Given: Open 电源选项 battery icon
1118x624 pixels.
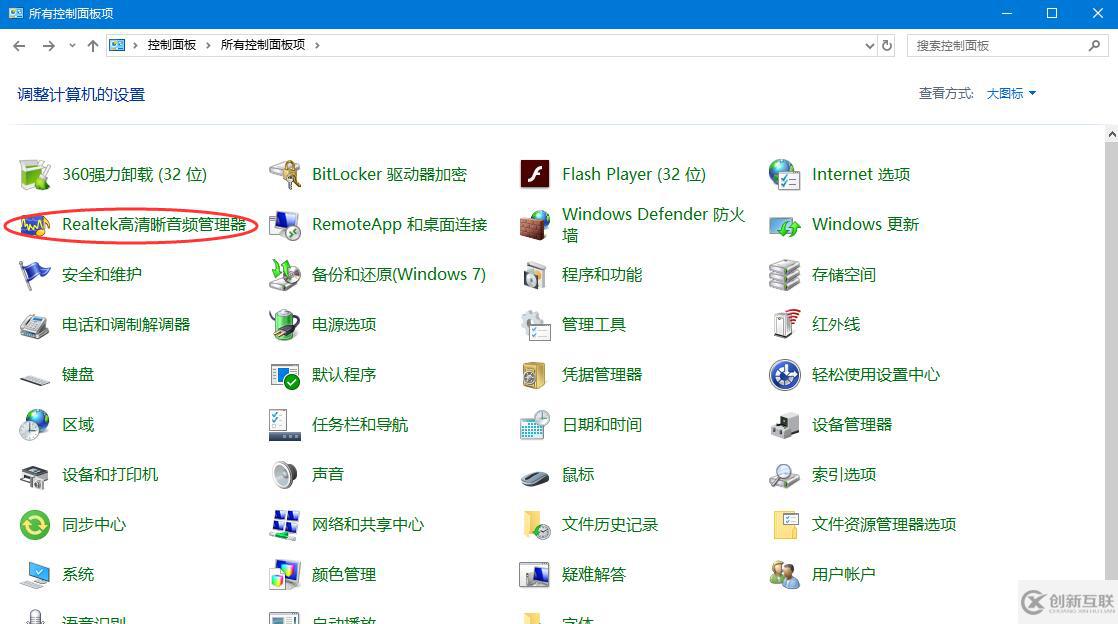Looking at the screenshot, I should tap(284, 325).
